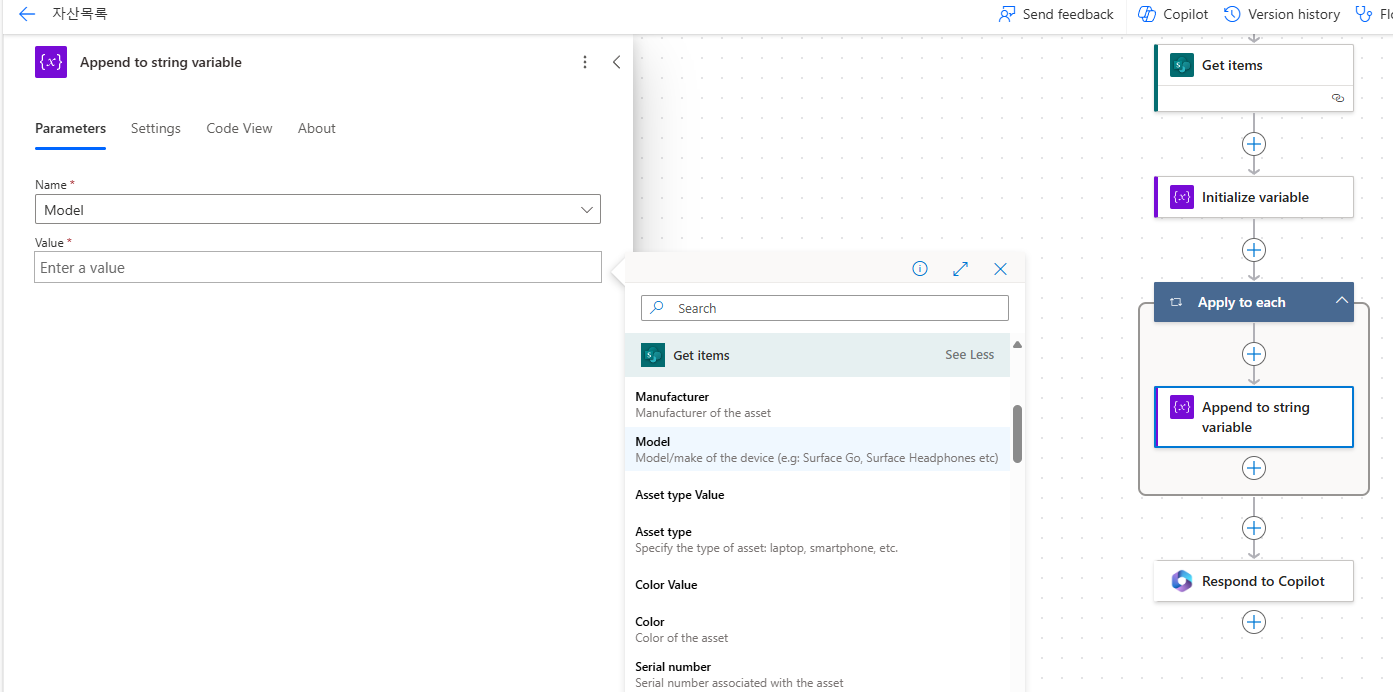Open the three-dot menu for Append to string variable

[585, 62]
